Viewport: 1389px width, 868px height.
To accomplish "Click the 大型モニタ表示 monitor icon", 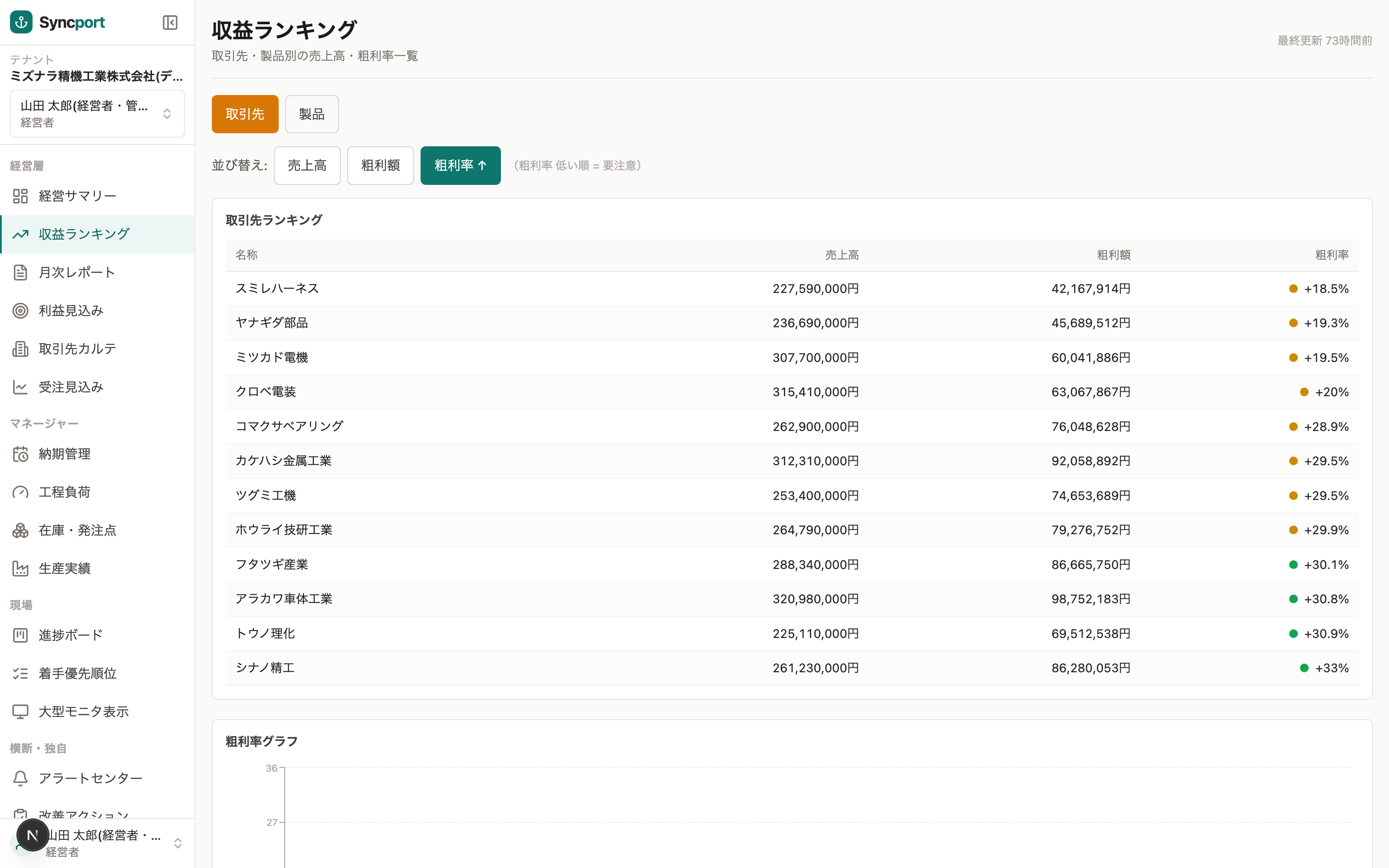I will (x=20, y=711).
